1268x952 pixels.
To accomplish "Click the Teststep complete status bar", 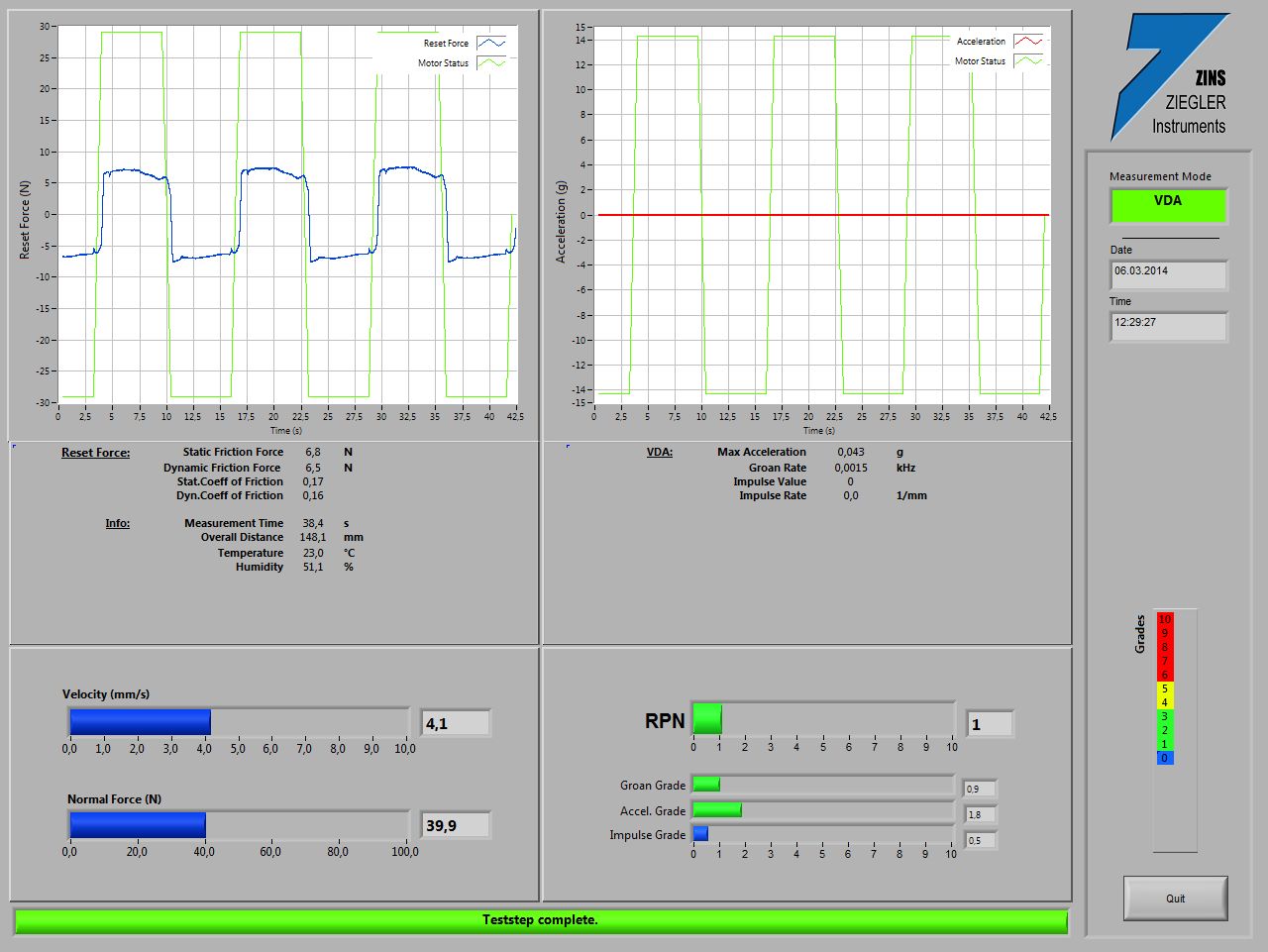I will click(541, 920).
